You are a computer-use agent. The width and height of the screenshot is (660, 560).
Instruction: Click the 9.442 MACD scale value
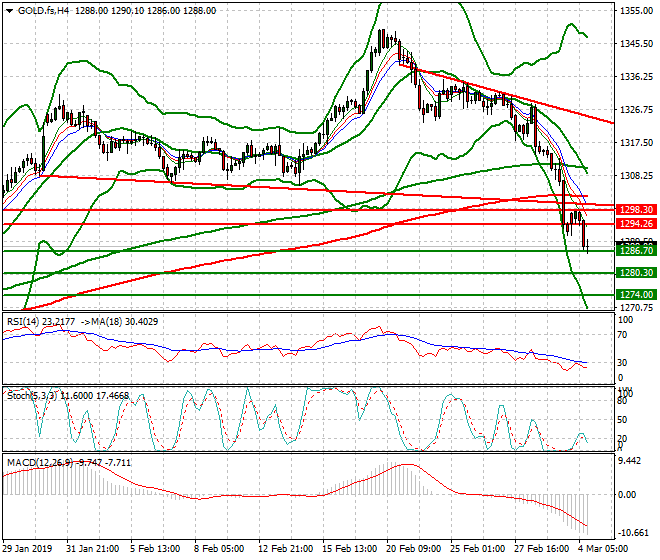point(631,461)
